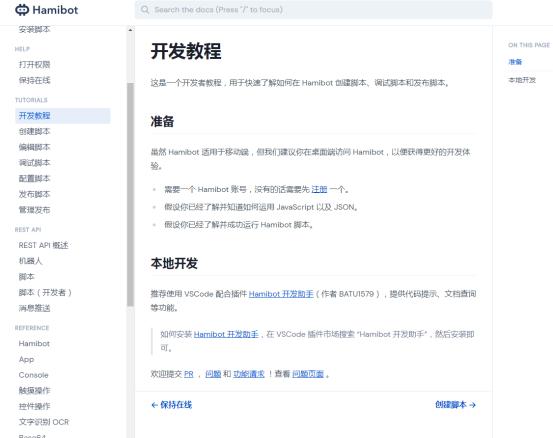The image size is (553, 438).
Task: Open 编辑脚本 in the sidebar
Action: (35, 147)
